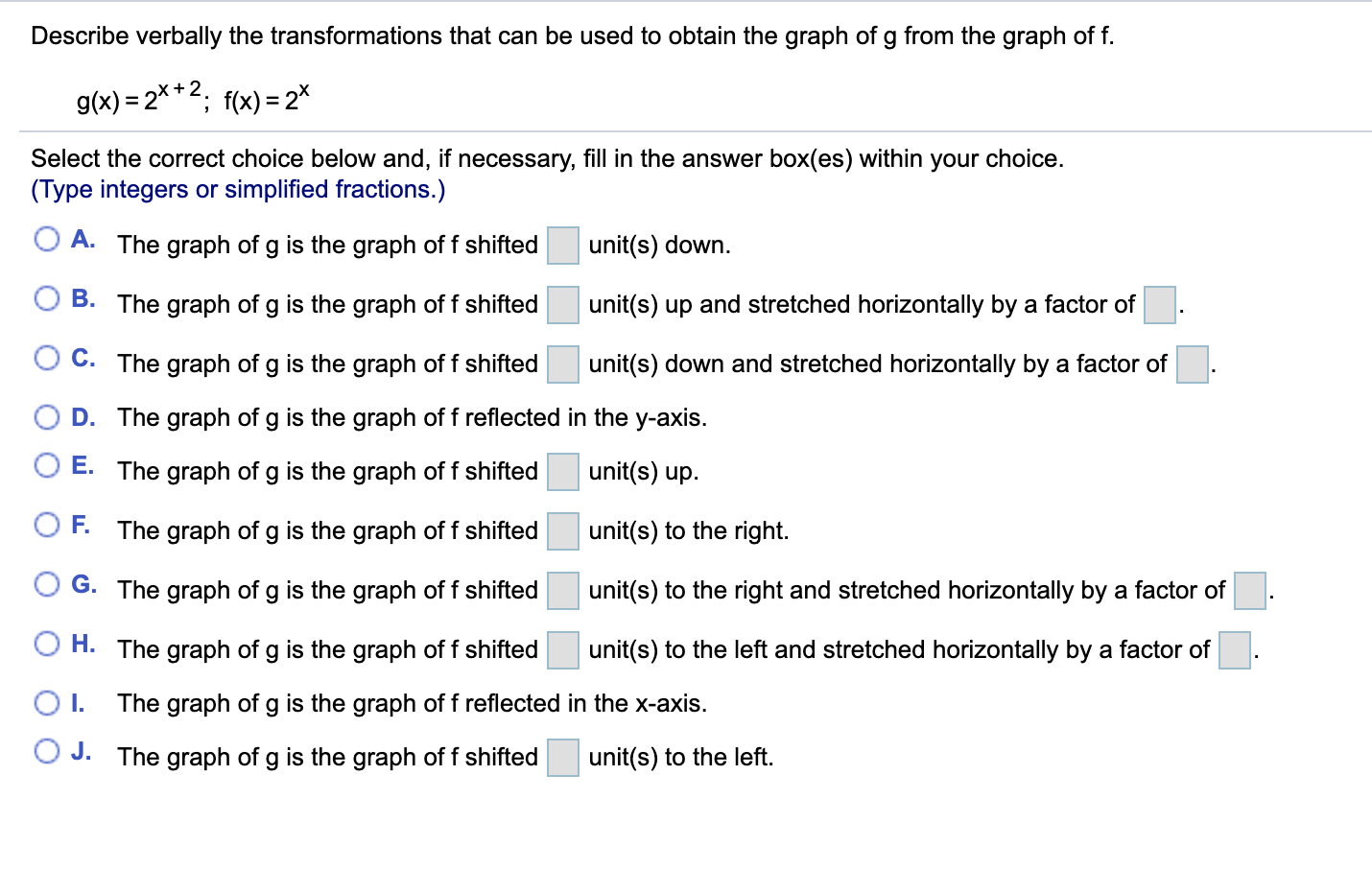Click the factor box in choice B
The width and height of the screenshot is (1372, 869).
coord(1159,304)
